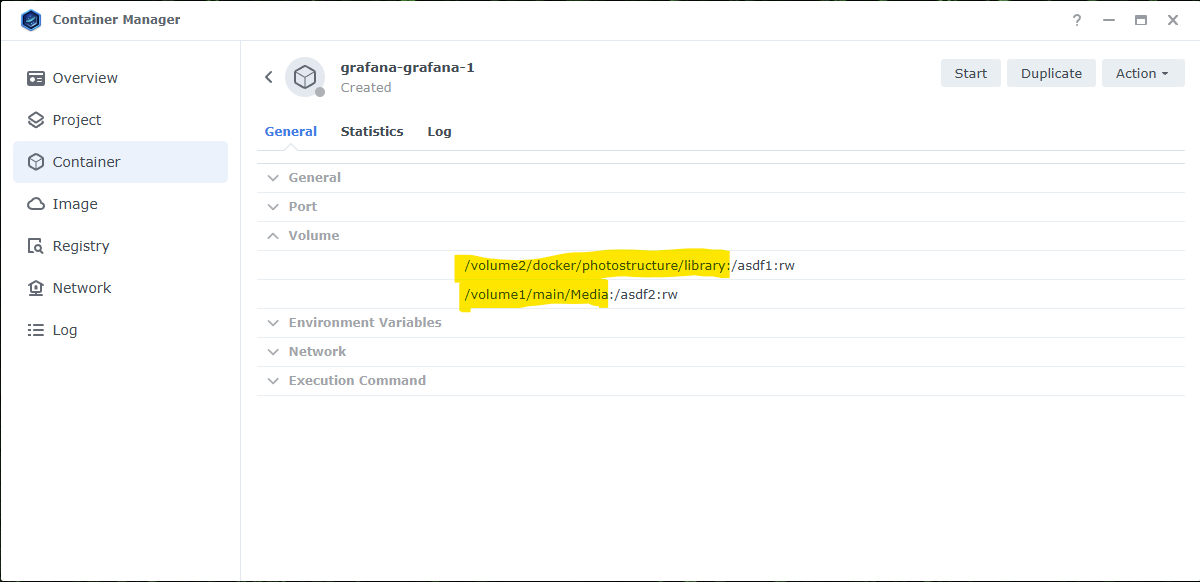Viewport: 1200px width, 582px height.
Task: Click the help question mark icon
Action: click(x=1077, y=20)
